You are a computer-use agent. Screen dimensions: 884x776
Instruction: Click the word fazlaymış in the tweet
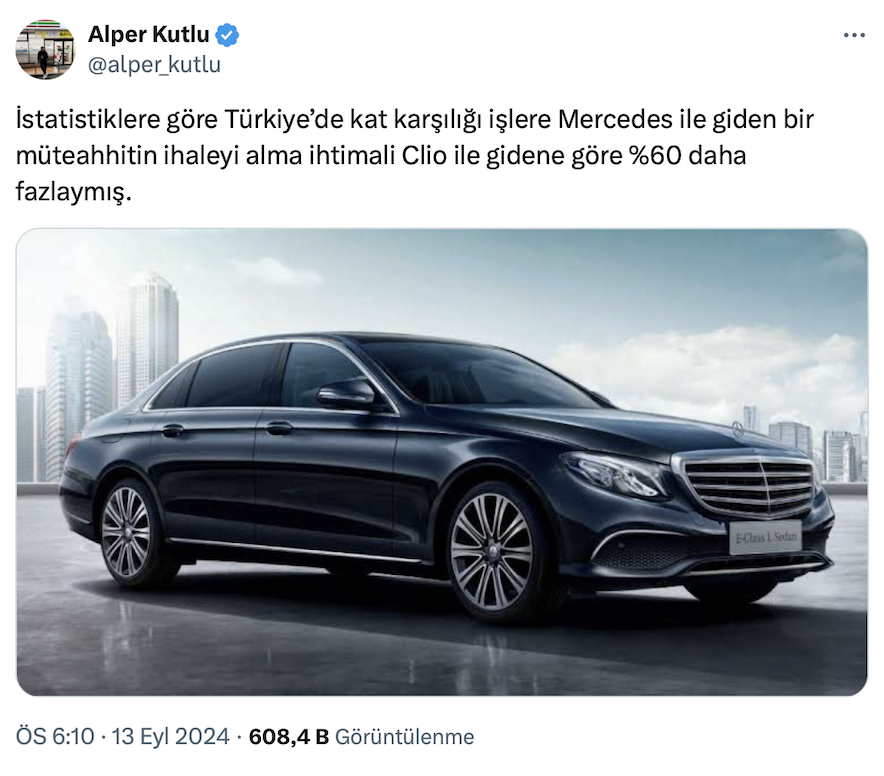(x=73, y=192)
